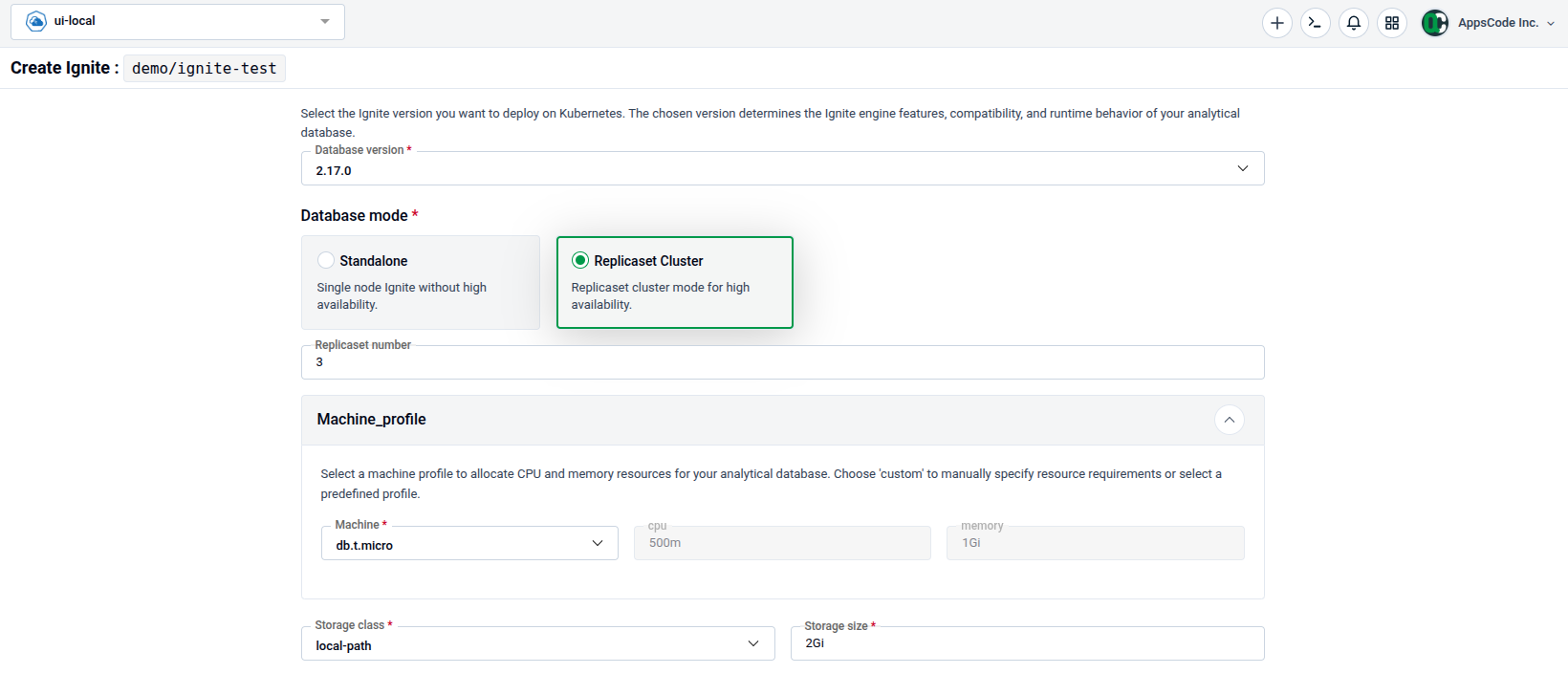
Task: Click the disabled cpu field
Action: [782, 543]
